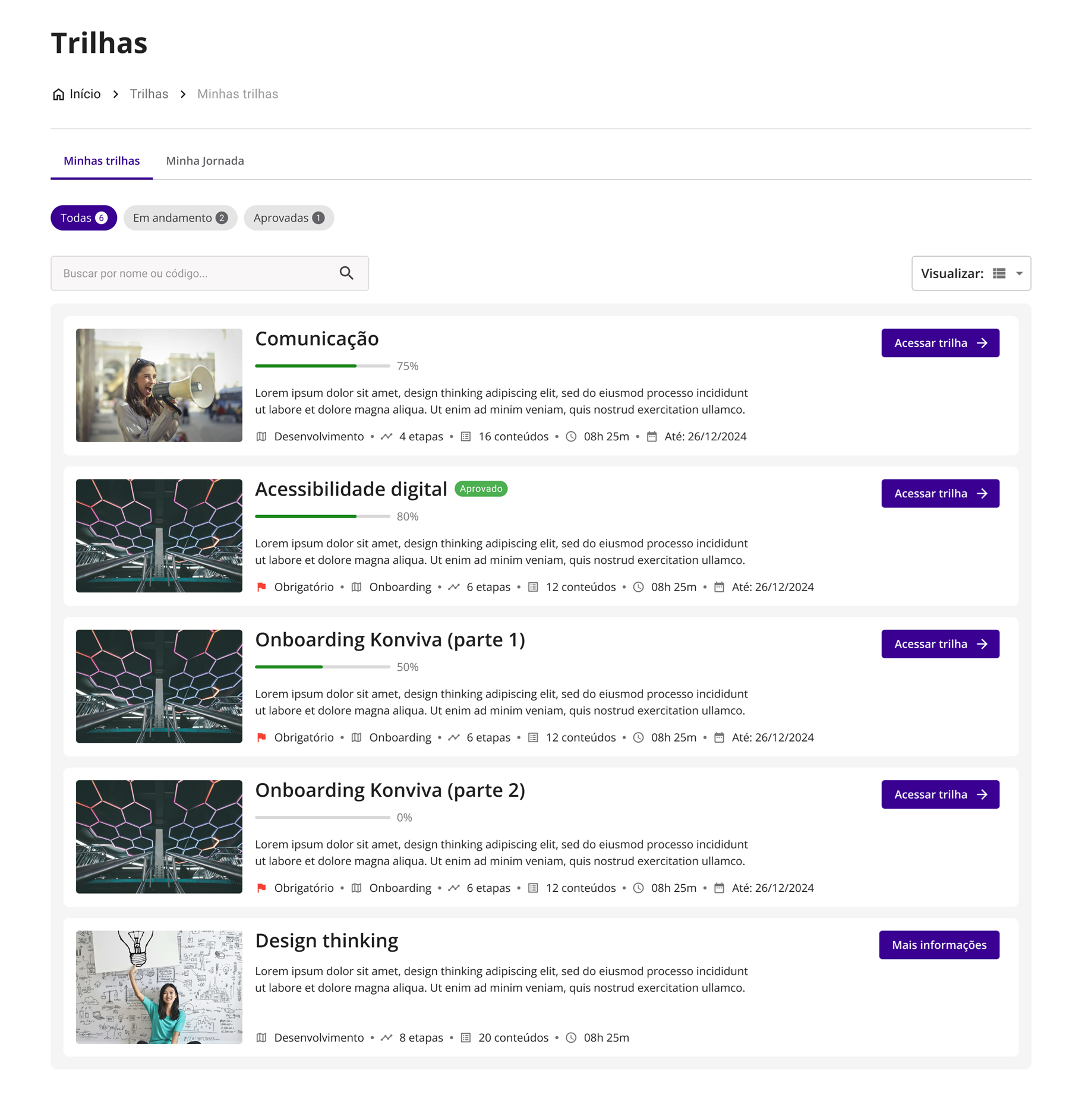
Task: Click the home icon in the breadcrumb
Action: [x=58, y=93]
